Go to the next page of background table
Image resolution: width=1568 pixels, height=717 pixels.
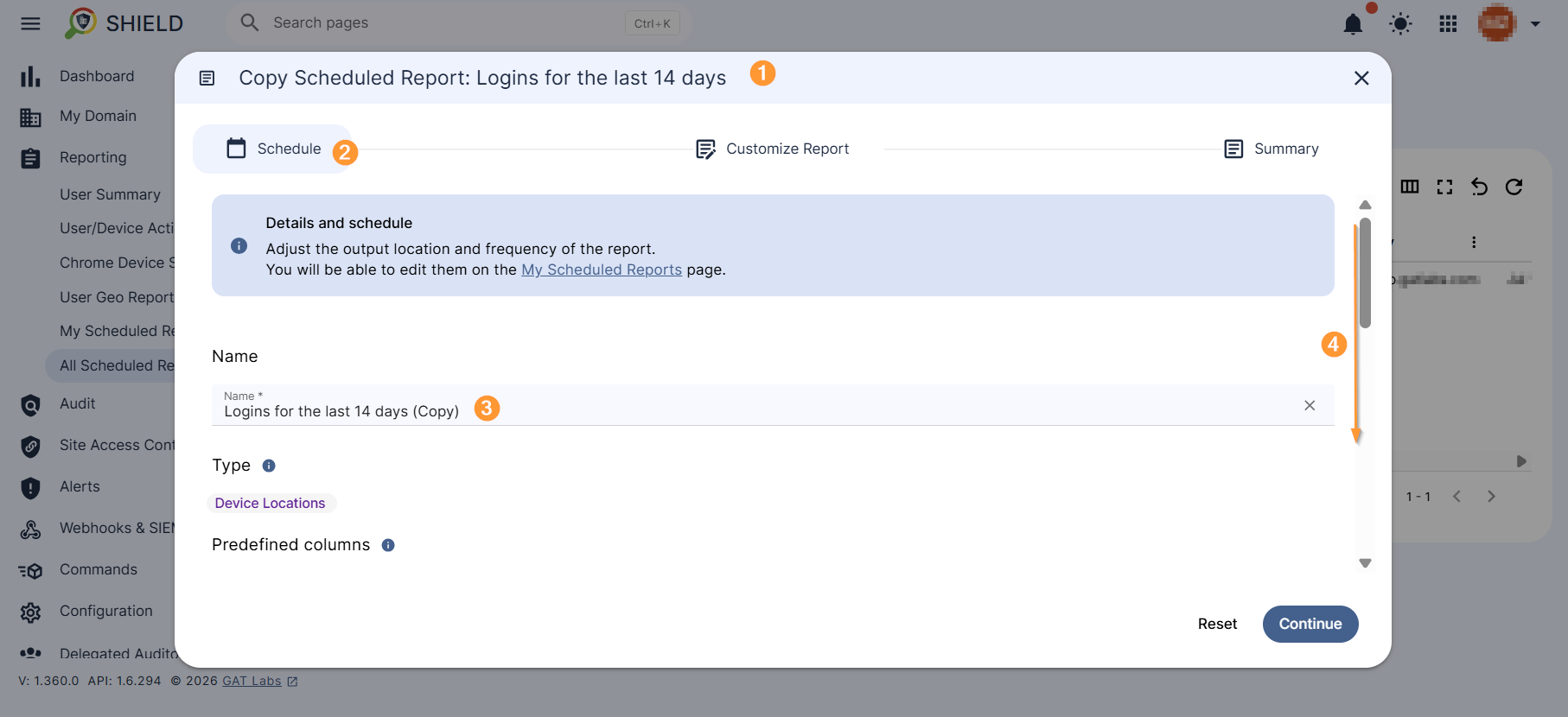tap(1491, 496)
